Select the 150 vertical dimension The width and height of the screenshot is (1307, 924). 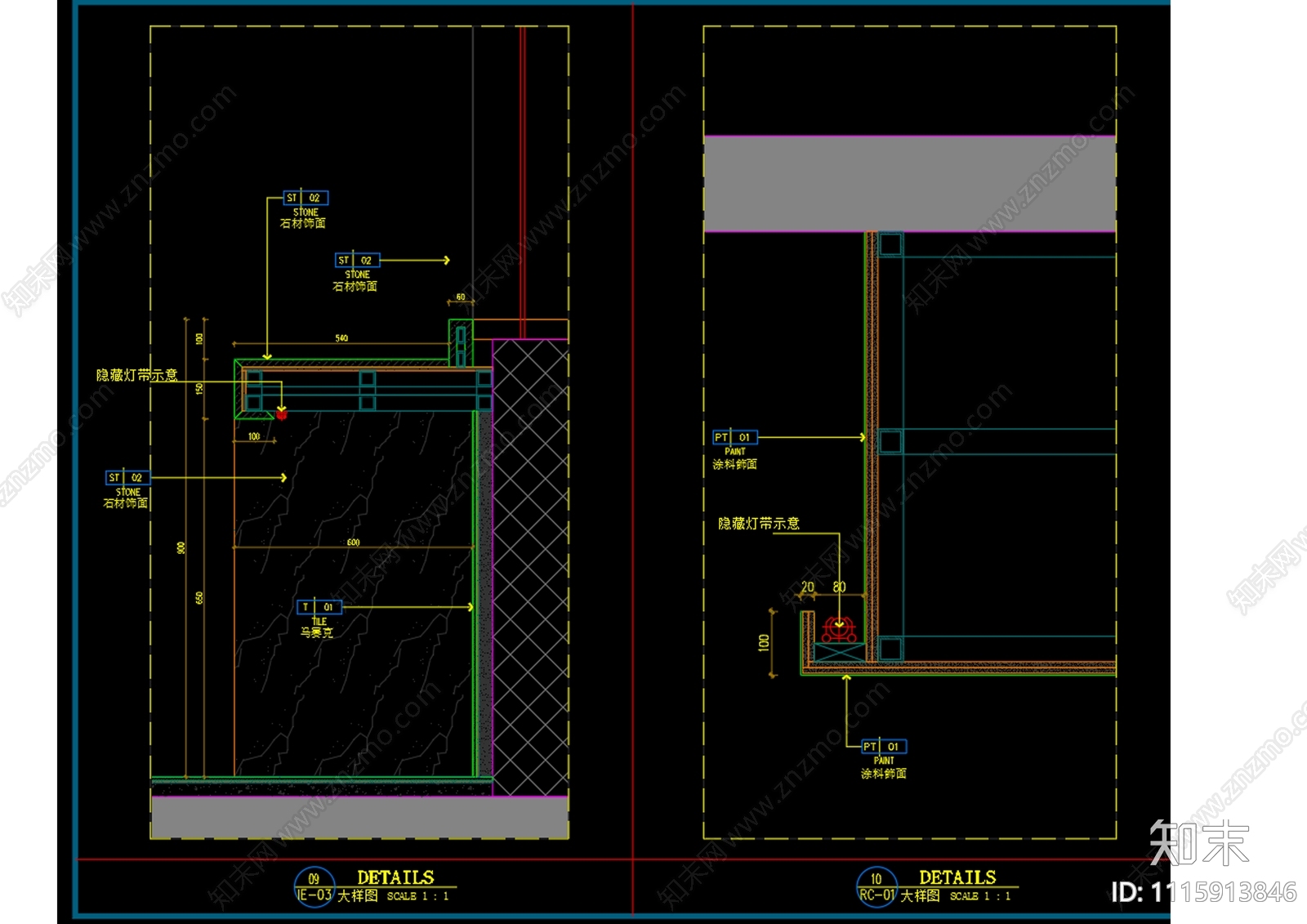[x=199, y=390]
